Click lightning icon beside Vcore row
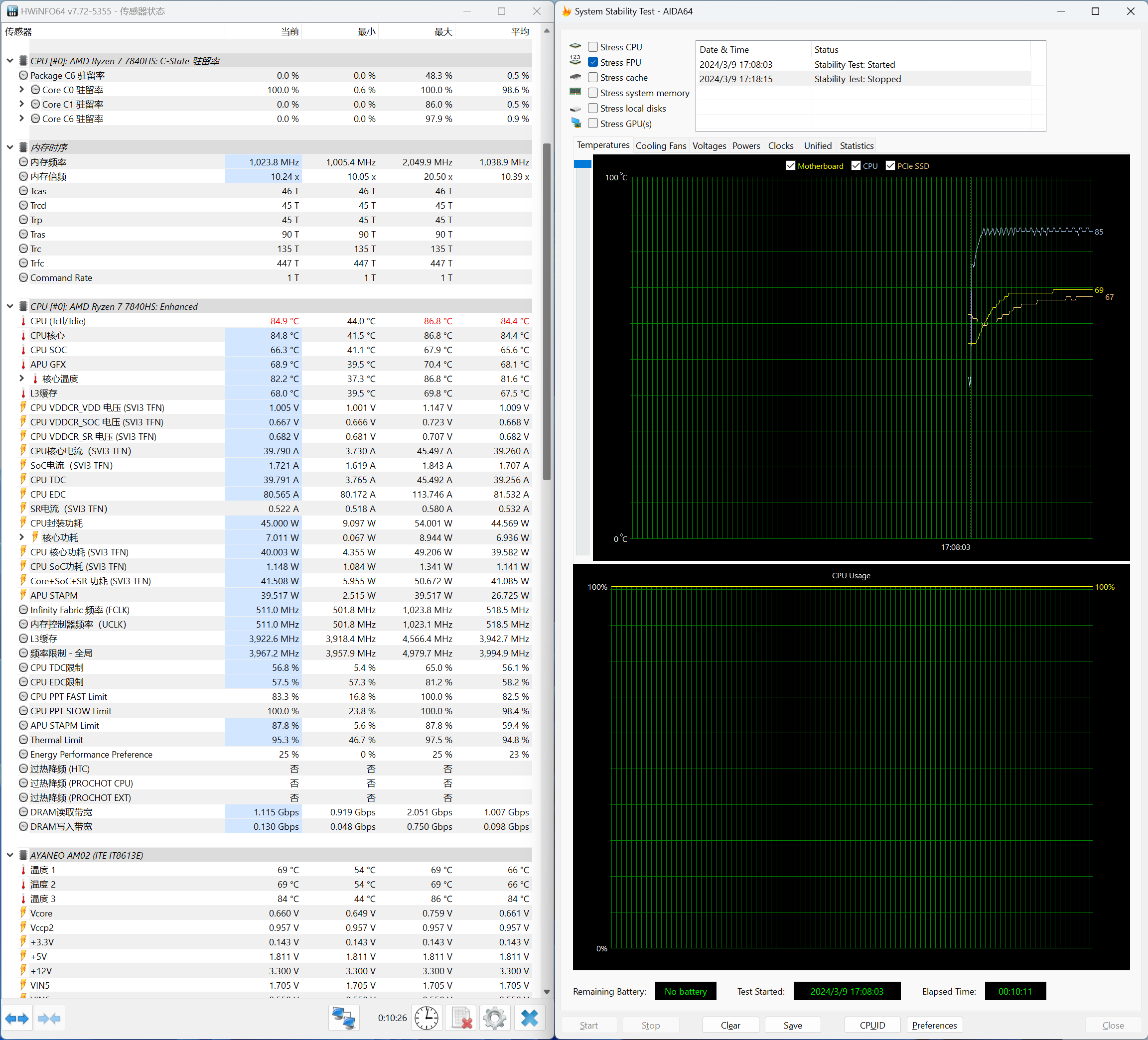Screen dimensions: 1148x1040 [23, 913]
